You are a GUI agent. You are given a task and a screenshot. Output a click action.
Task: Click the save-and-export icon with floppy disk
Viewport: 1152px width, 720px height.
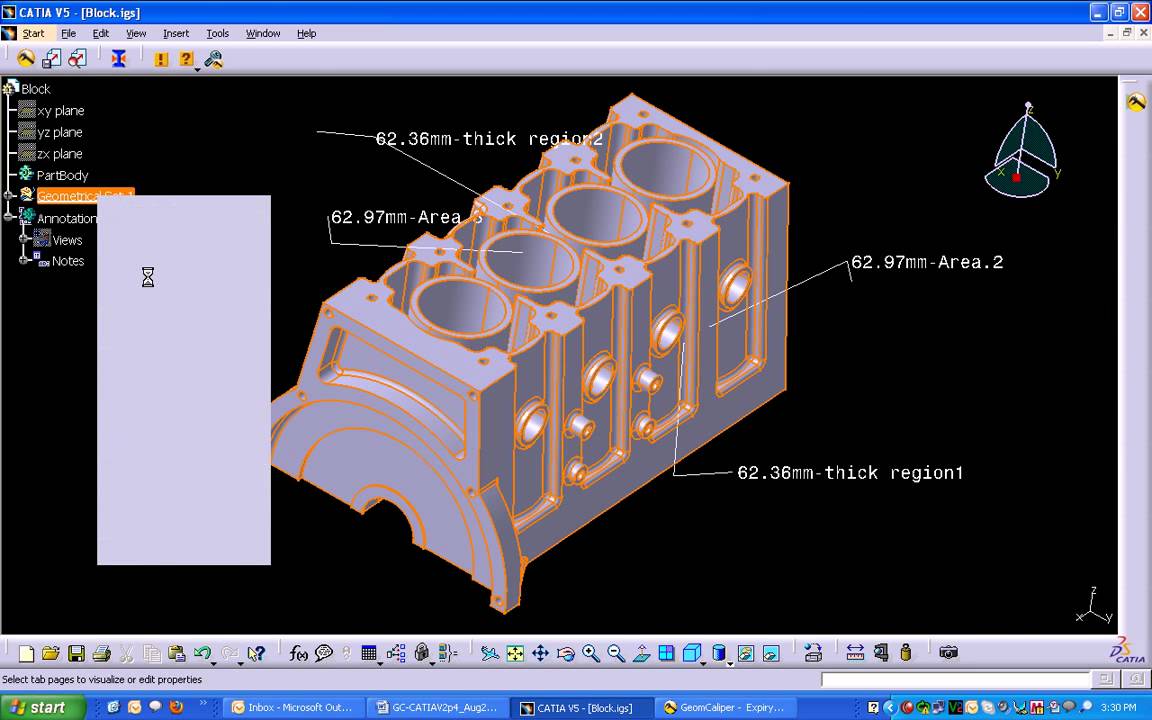(51, 59)
